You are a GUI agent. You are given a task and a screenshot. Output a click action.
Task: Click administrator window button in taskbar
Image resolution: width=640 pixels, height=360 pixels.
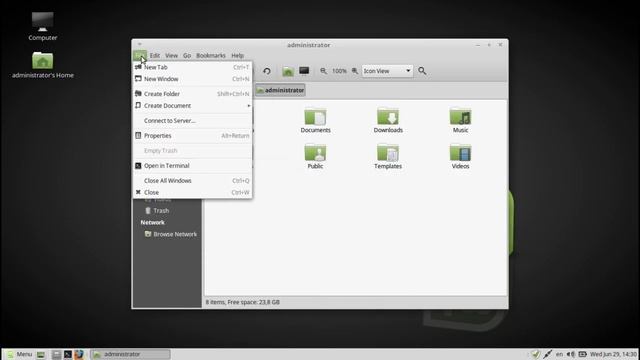point(130,354)
